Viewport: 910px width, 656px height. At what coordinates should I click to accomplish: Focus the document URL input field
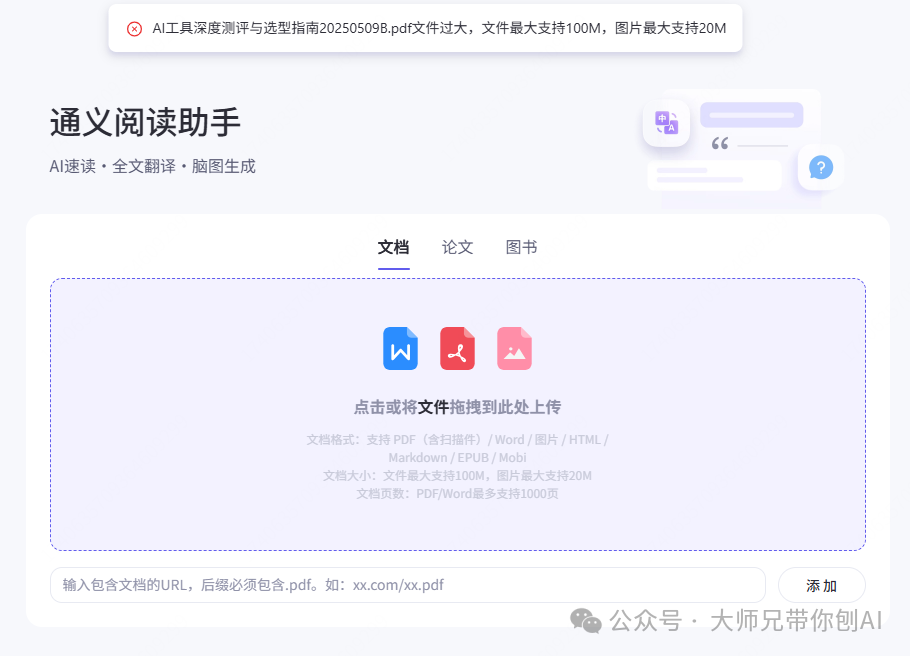(x=407, y=585)
